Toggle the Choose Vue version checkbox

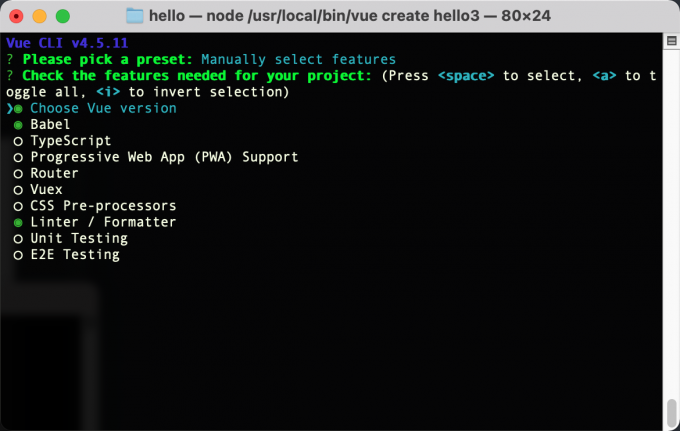[x=18, y=109]
